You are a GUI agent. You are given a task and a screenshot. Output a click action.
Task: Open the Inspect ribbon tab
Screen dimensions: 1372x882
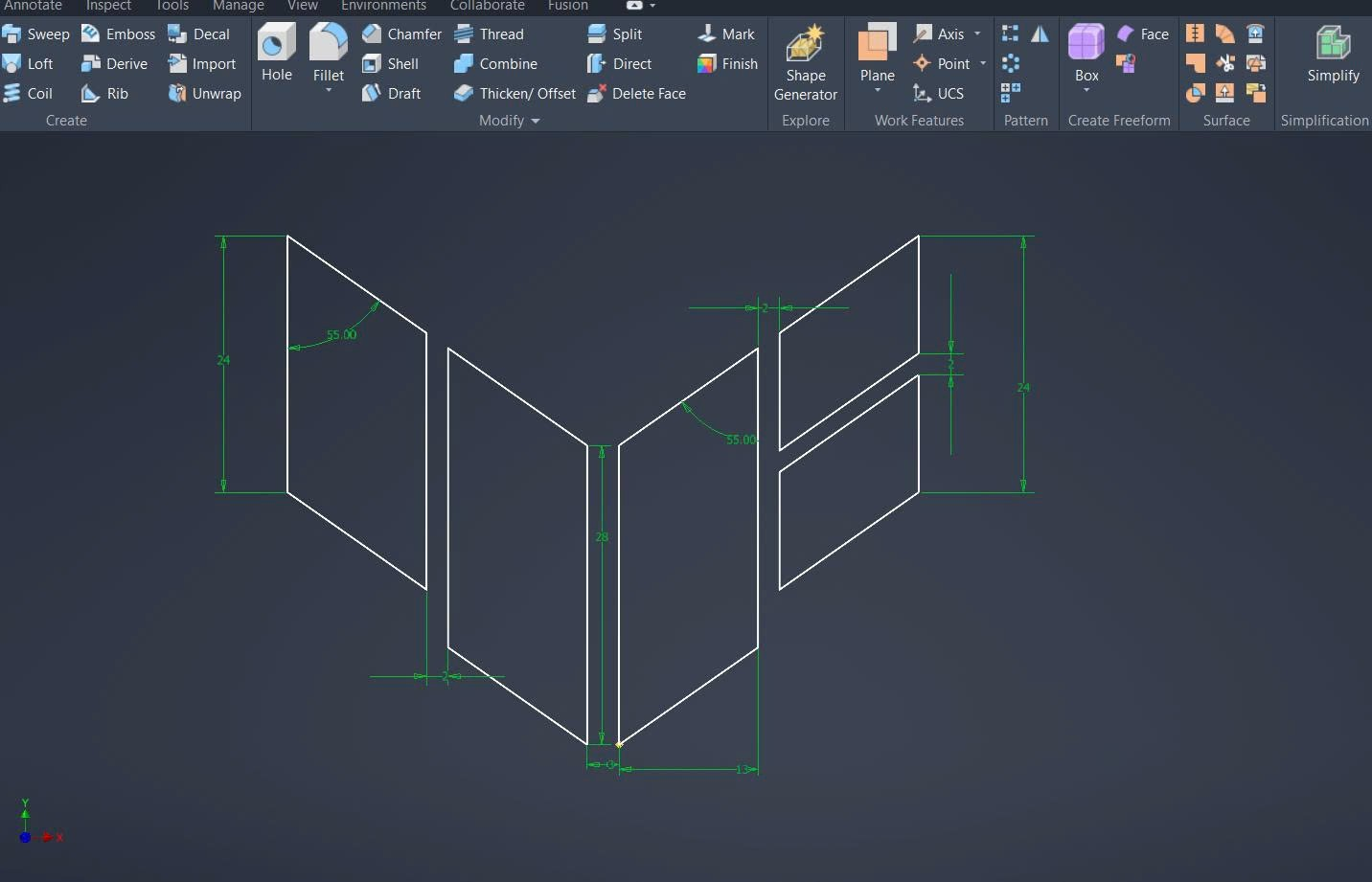click(x=108, y=6)
